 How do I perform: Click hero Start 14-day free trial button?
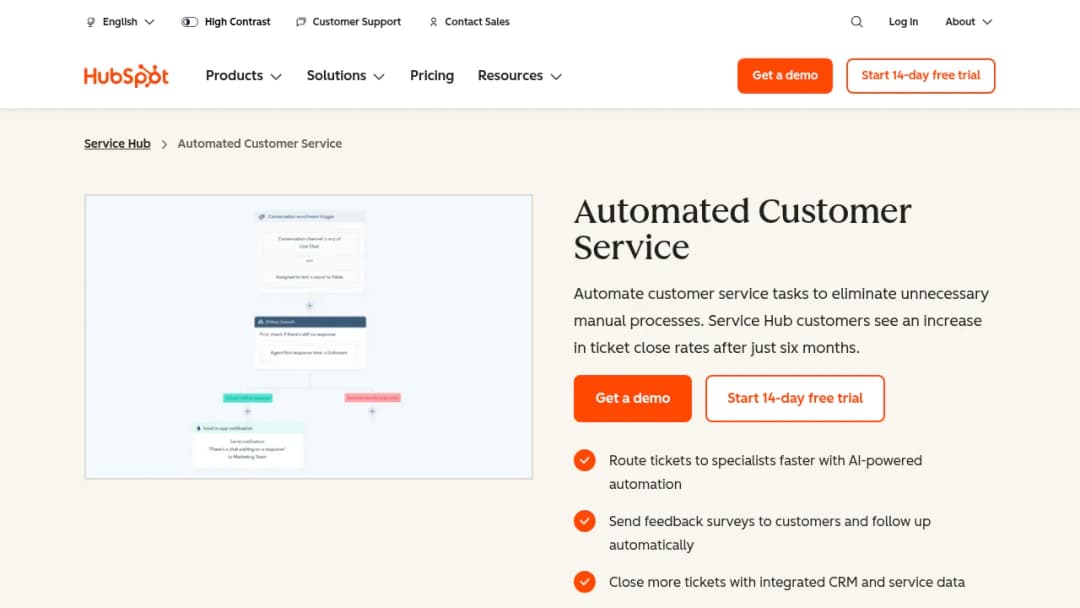pyautogui.click(x=795, y=398)
